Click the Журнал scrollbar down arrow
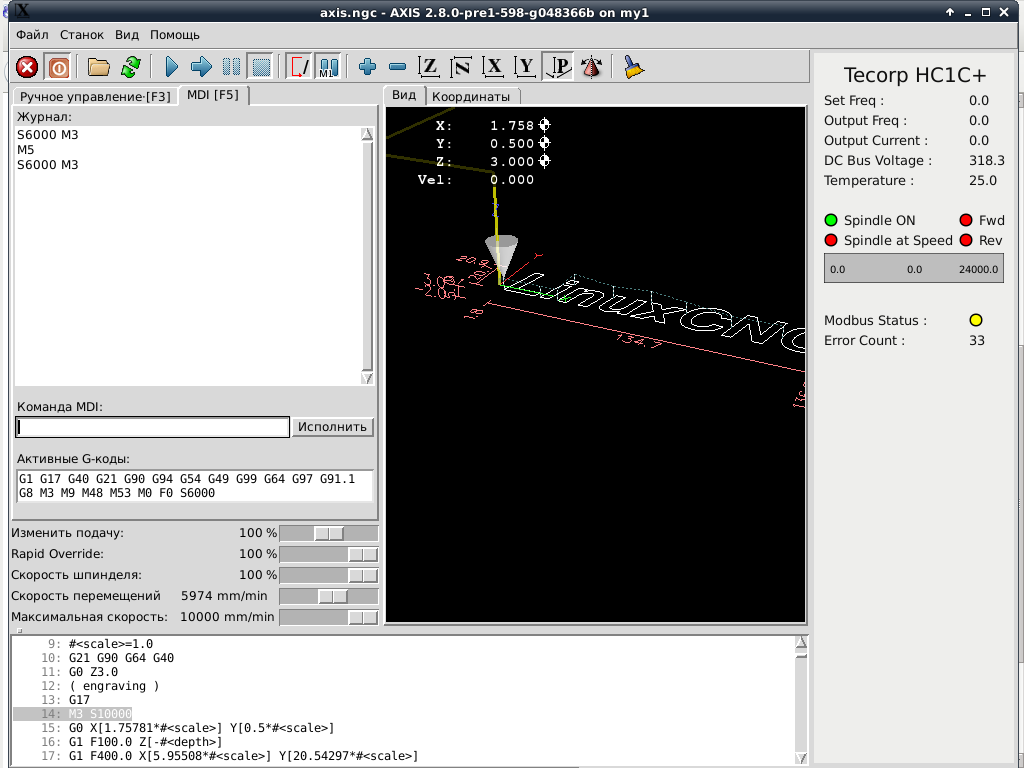The width and height of the screenshot is (1024, 768). click(x=367, y=378)
